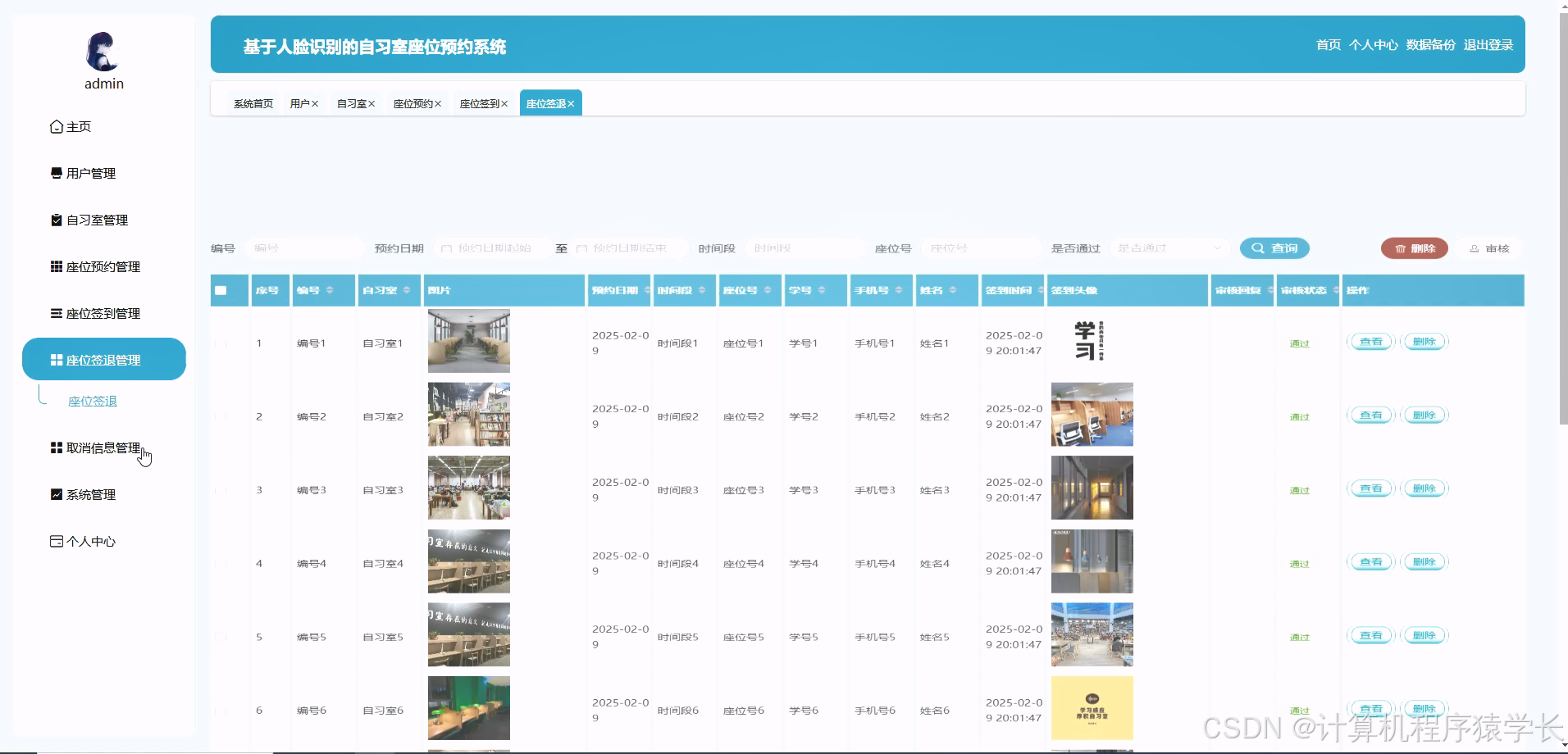The height and width of the screenshot is (754, 1568).
Task: Click the 系统管理 chart icon
Action: (57, 495)
